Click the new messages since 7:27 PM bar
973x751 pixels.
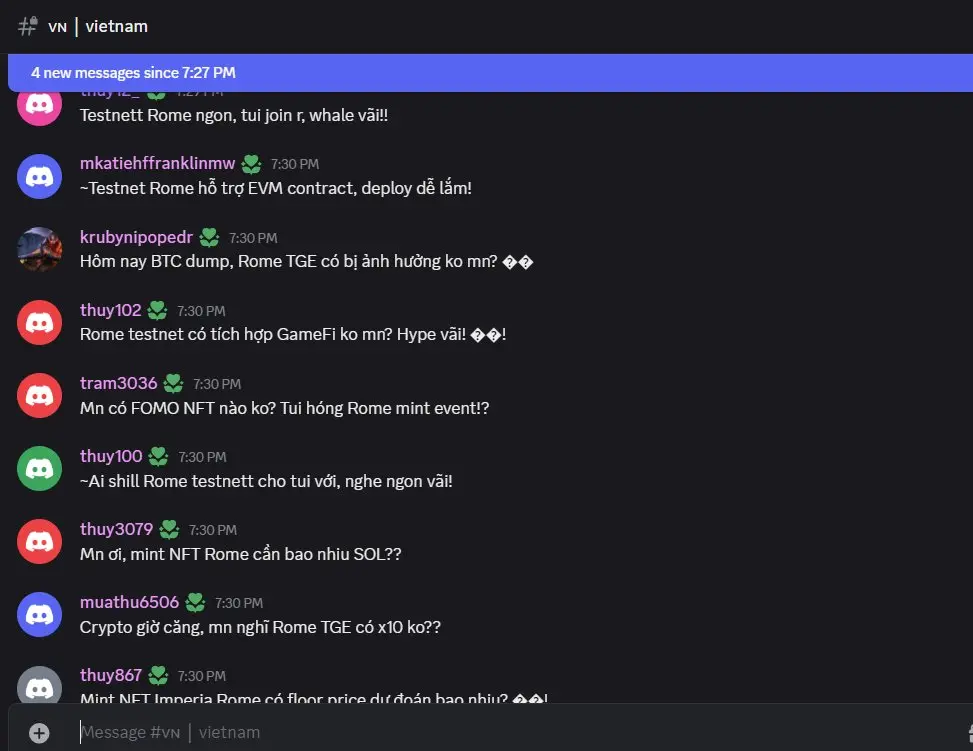490,73
